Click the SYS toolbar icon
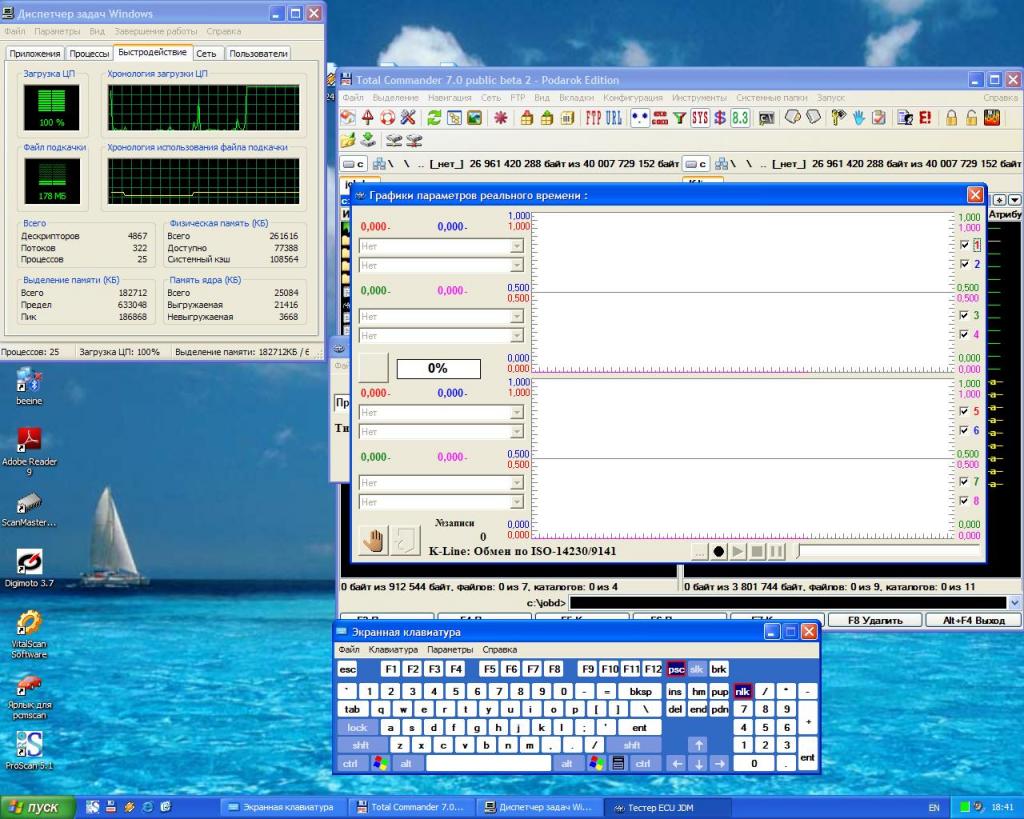Image resolution: width=1024 pixels, height=819 pixels. coord(699,118)
